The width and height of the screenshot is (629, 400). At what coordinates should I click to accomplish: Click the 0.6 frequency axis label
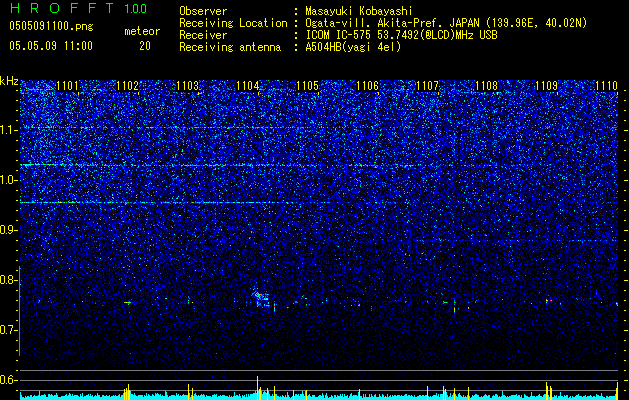click(x=8, y=380)
